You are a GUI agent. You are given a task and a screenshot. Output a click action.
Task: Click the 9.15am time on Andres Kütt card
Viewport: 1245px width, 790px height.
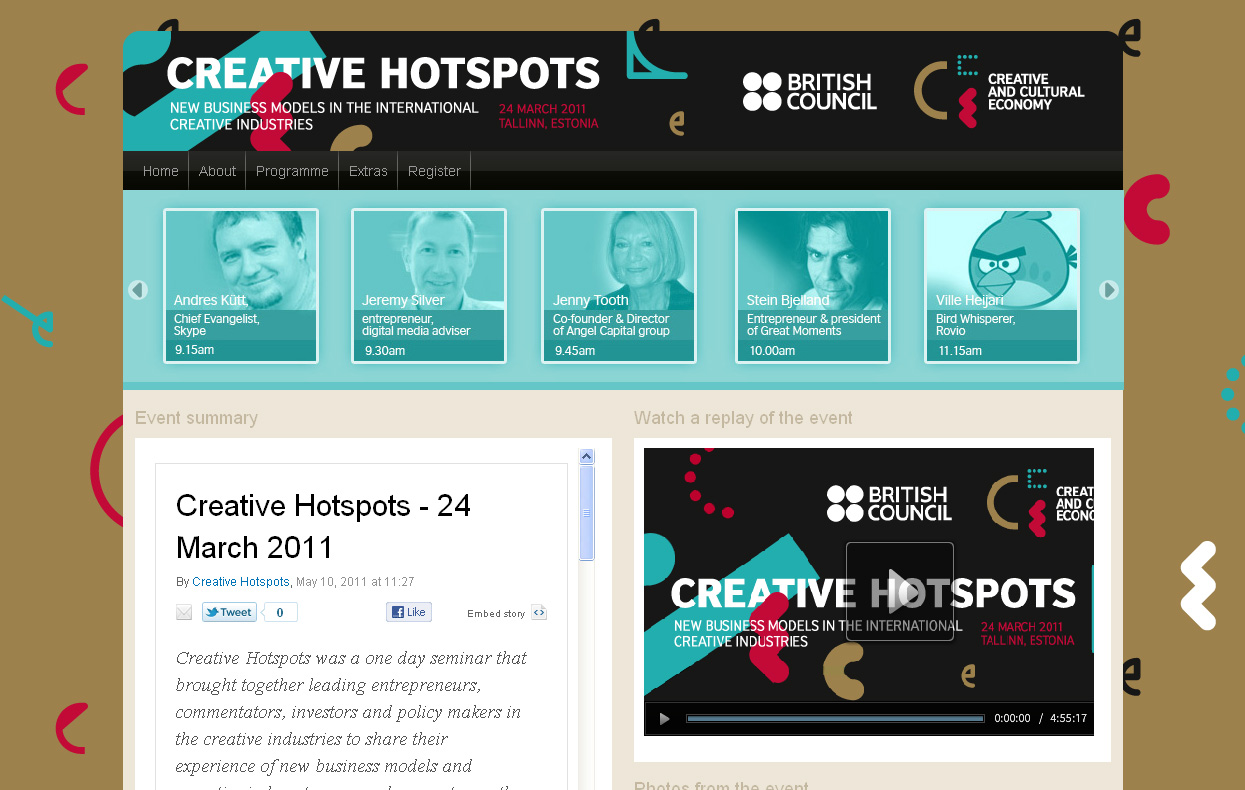(194, 351)
